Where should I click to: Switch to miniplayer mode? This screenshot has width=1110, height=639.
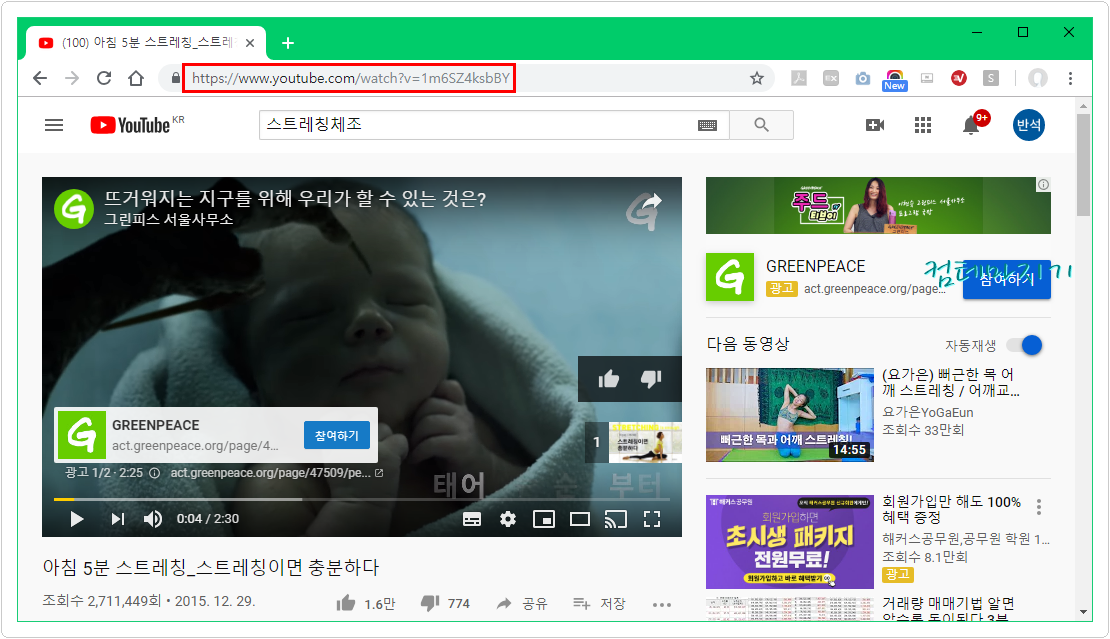tap(544, 519)
